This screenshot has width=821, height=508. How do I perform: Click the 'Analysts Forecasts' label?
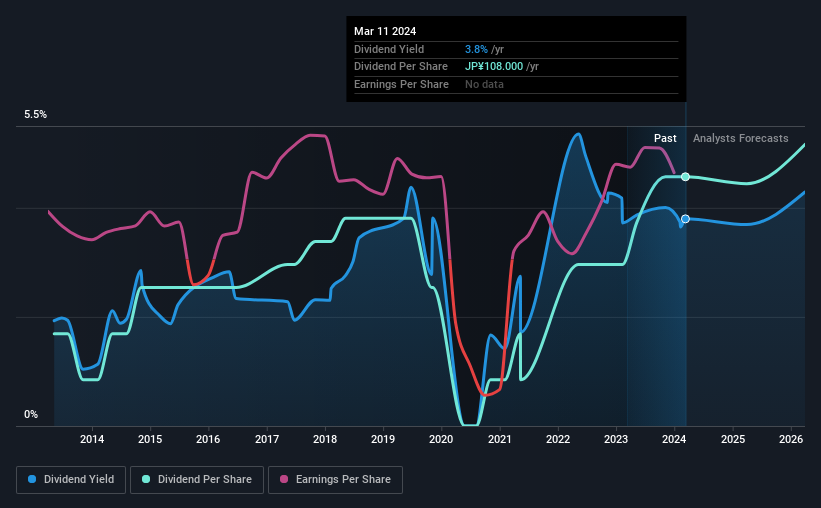(740, 138)
